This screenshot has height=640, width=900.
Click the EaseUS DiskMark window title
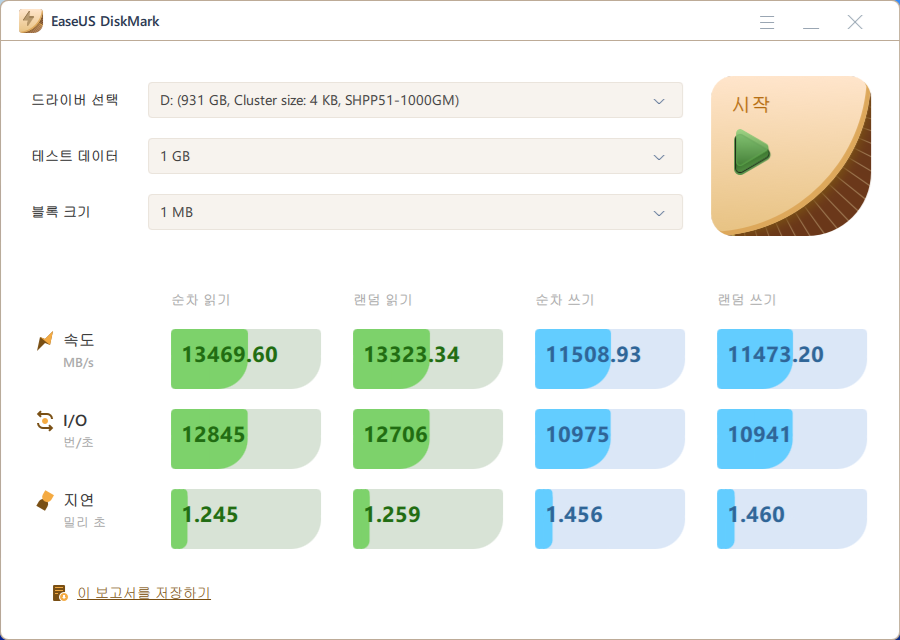105,21
